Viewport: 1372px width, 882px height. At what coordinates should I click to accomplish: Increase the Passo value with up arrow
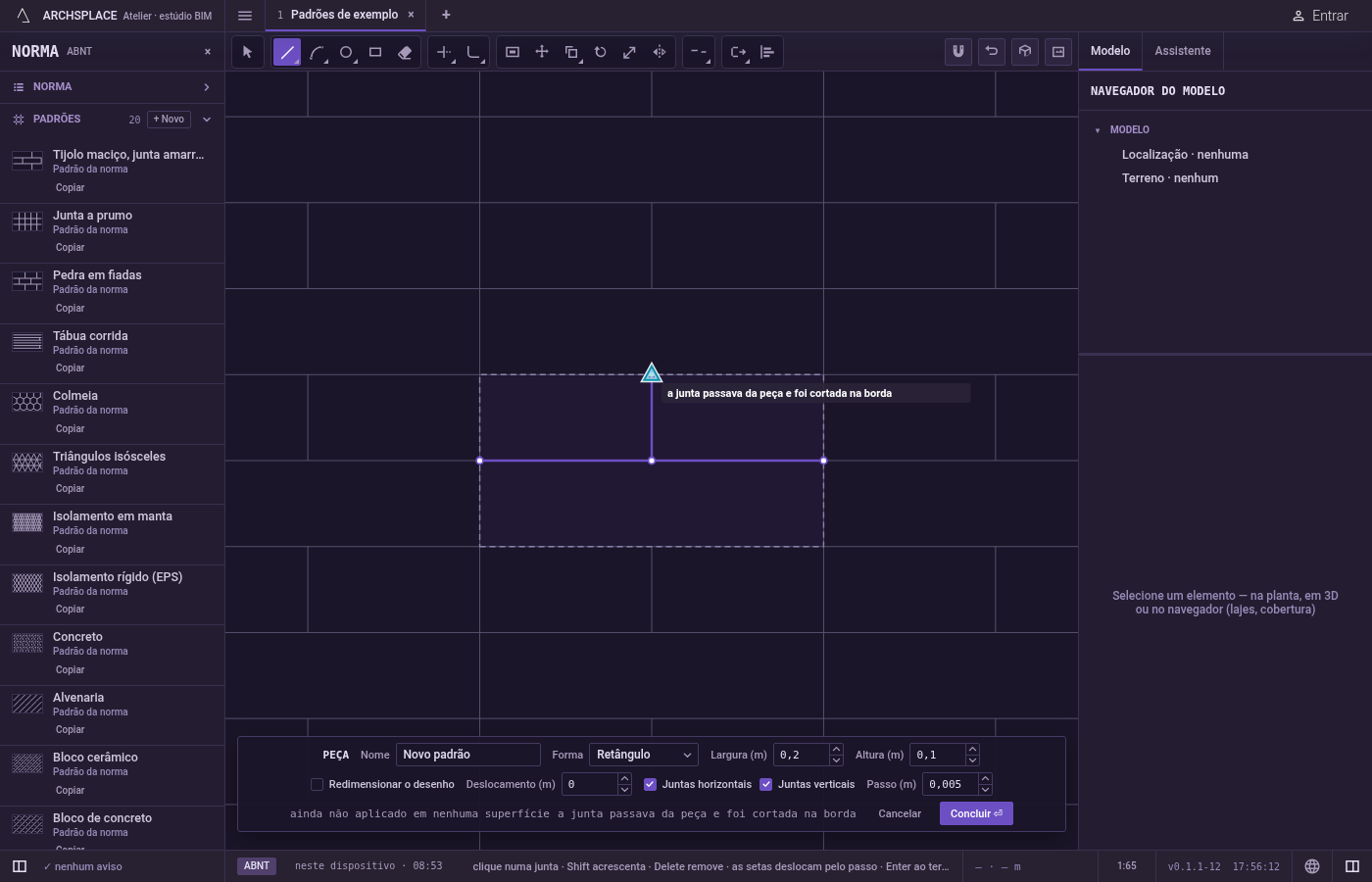[985, 779]
